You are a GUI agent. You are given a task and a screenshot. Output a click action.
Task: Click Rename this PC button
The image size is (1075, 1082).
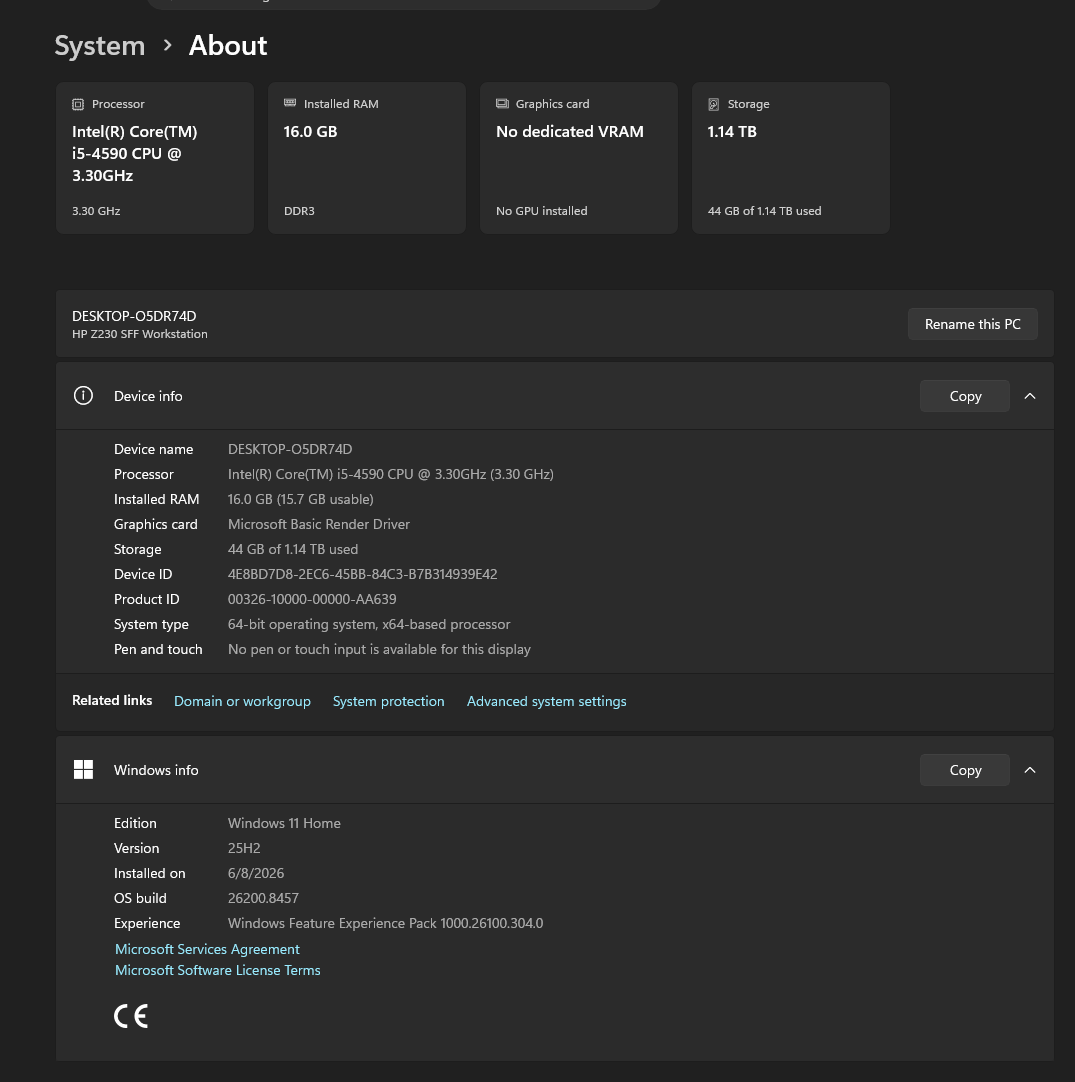[973, 324]
